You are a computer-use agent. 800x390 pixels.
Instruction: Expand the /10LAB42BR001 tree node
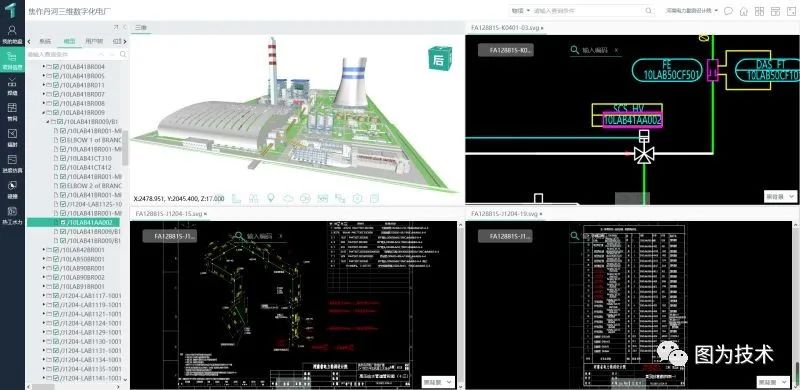click(44, 250)
